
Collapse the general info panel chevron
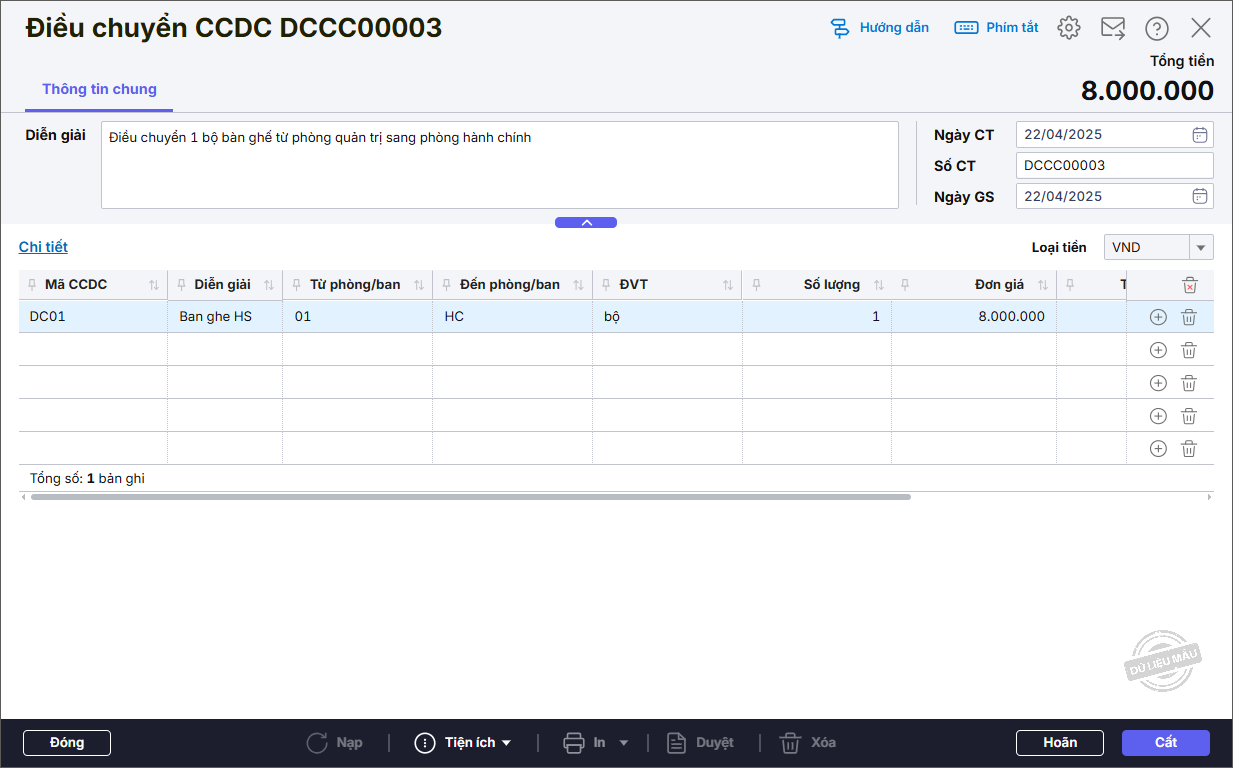586,223
